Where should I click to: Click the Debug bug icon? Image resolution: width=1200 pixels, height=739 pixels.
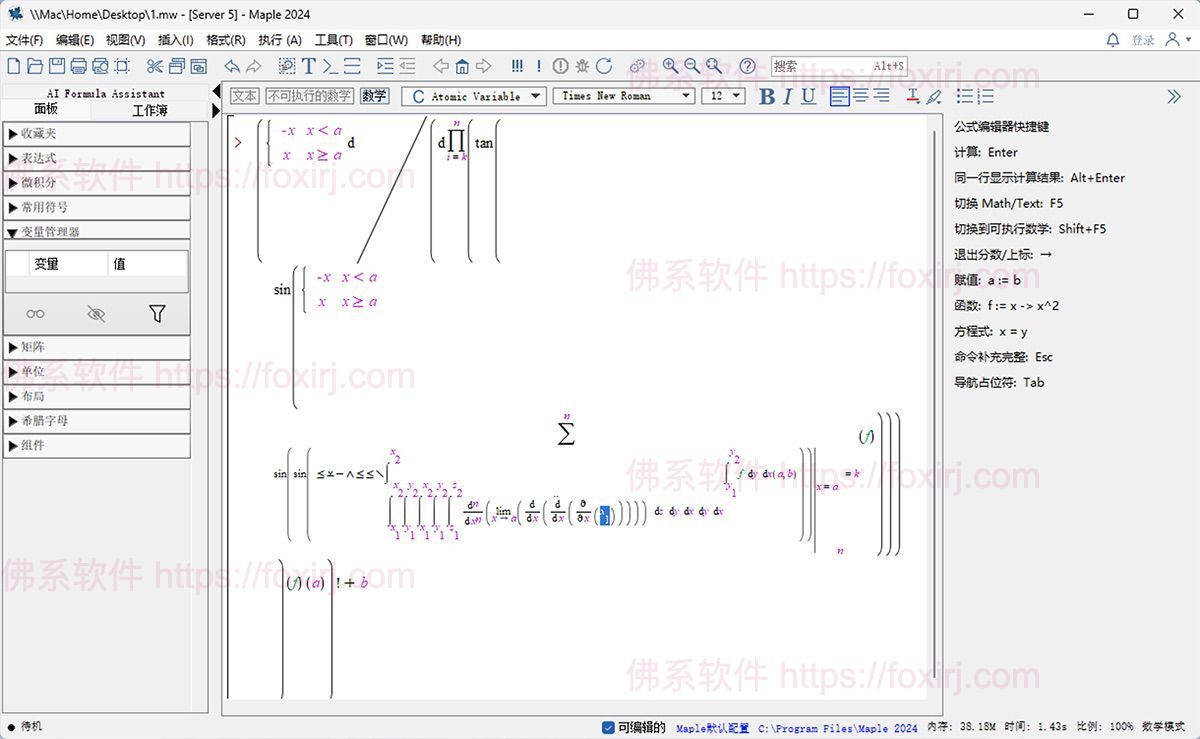582,66
